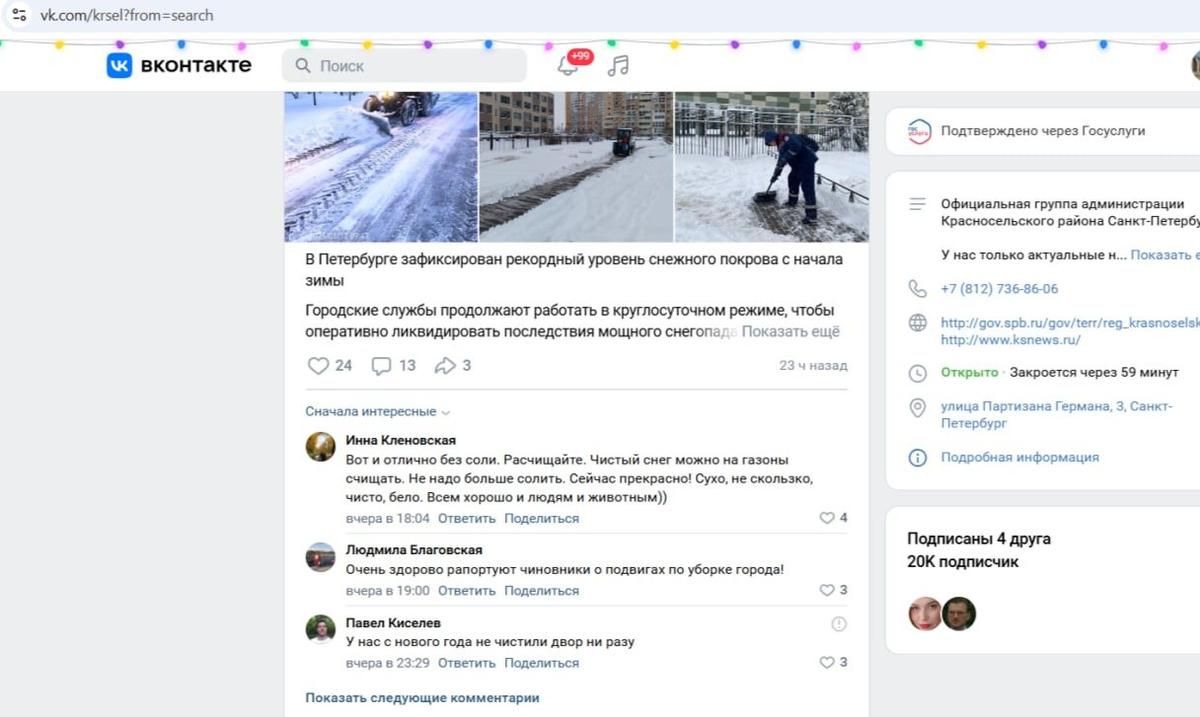Image resolution: width=1200 pixels, height=717 pixels.
Task: Click the Поиск search field
Action: tap(404, 65)
